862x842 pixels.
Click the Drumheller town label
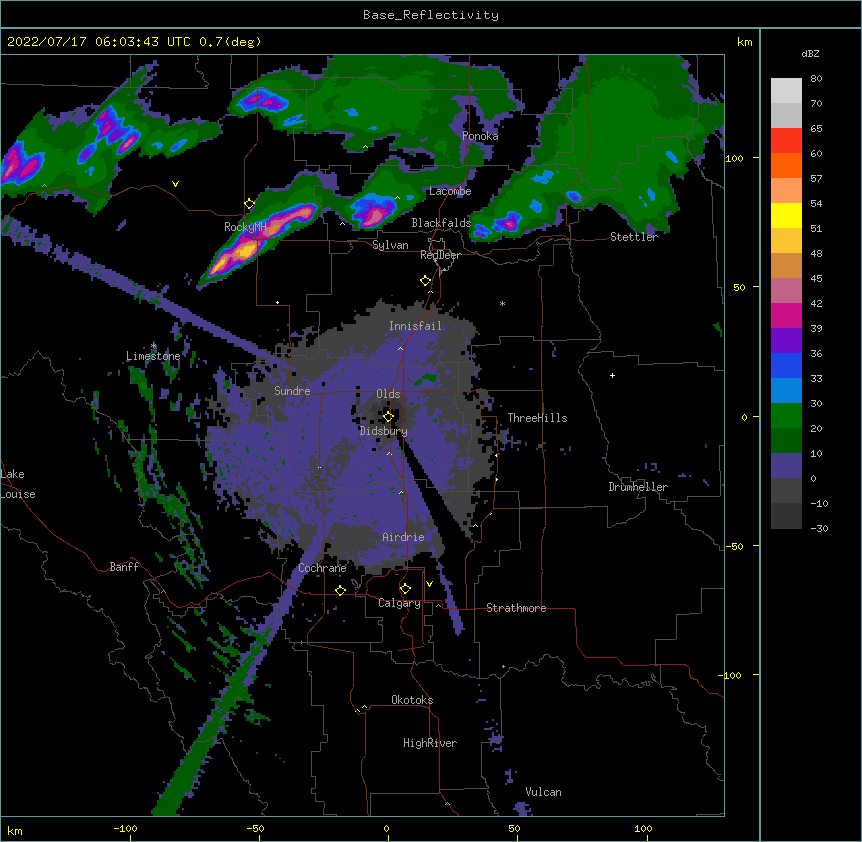[x=638, y=487]
